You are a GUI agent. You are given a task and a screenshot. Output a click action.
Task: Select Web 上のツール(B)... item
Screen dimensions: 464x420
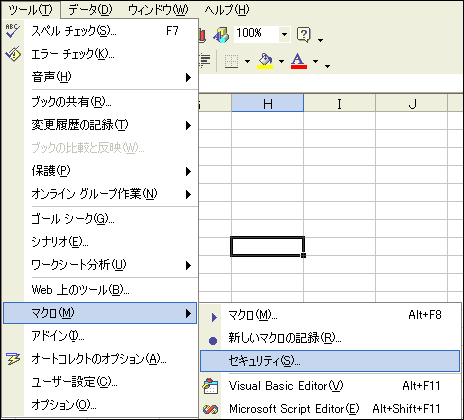[x=100, y=290]
